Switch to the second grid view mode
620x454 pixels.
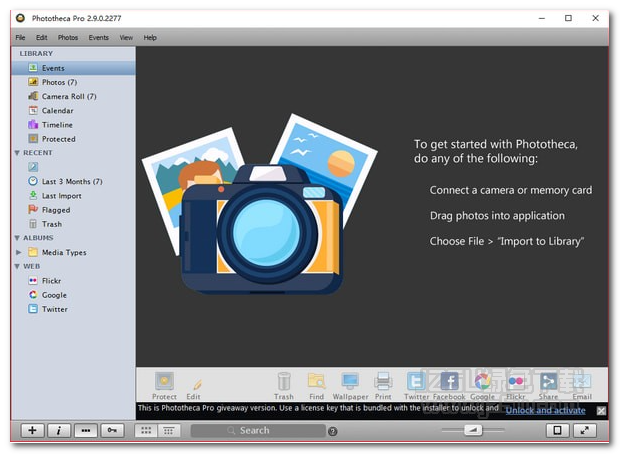pos(168,430)
